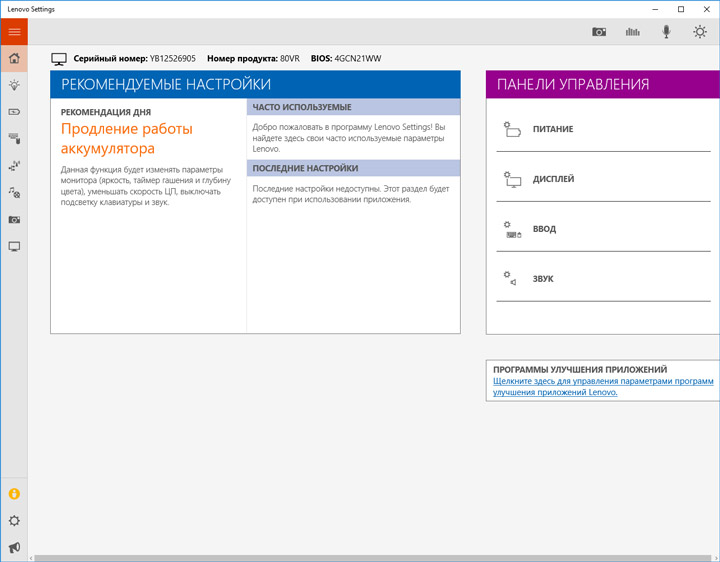Click the Lenovo app improvement programs link
The height and width of the screenshot is (562, 720).
[603, 387]
